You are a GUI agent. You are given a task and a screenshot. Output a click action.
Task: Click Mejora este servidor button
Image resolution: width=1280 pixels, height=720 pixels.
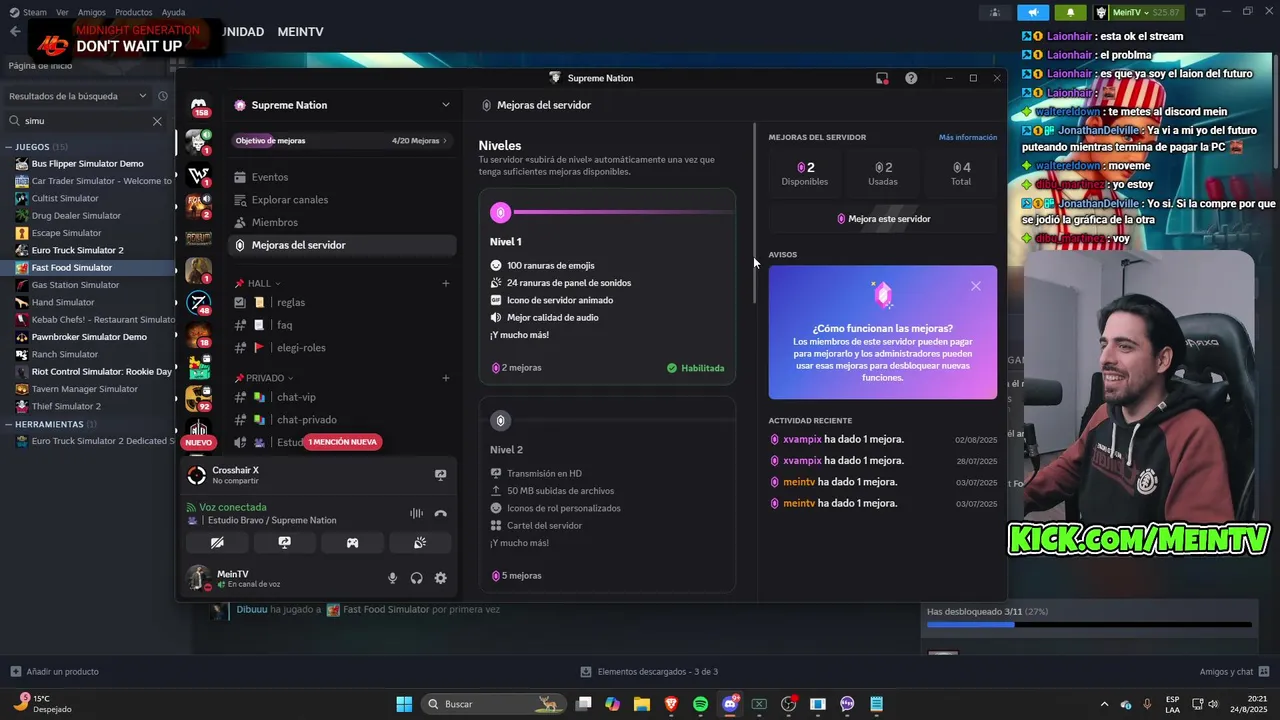883,219
